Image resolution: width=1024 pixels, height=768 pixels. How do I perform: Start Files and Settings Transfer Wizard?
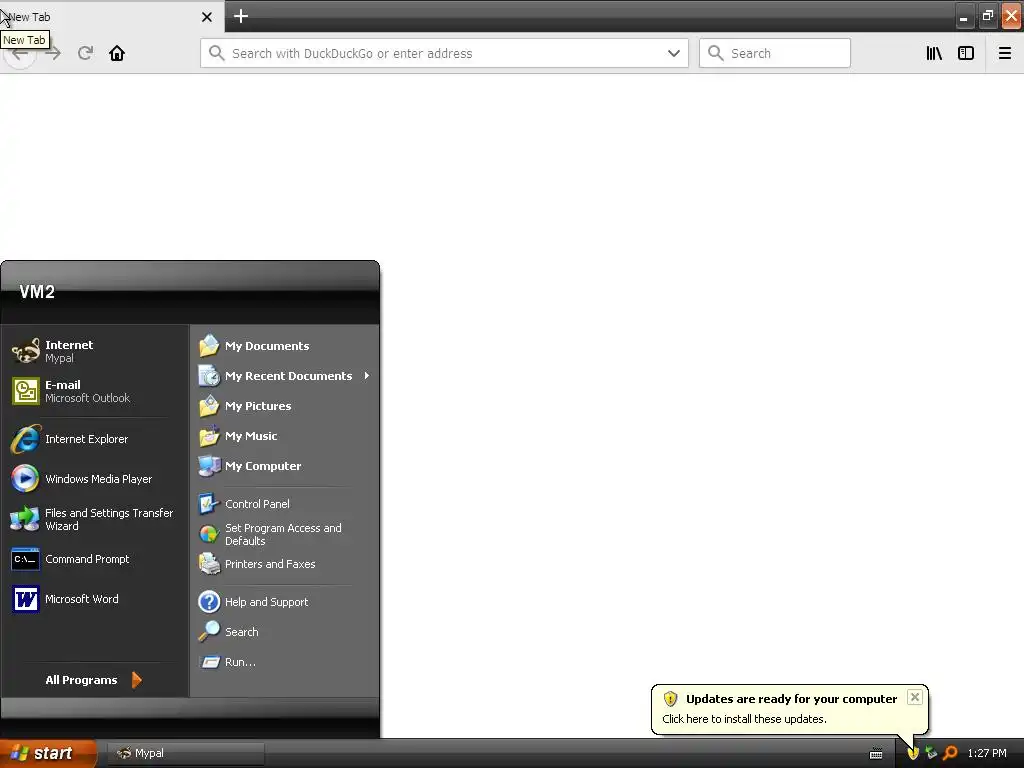point(95,519)
